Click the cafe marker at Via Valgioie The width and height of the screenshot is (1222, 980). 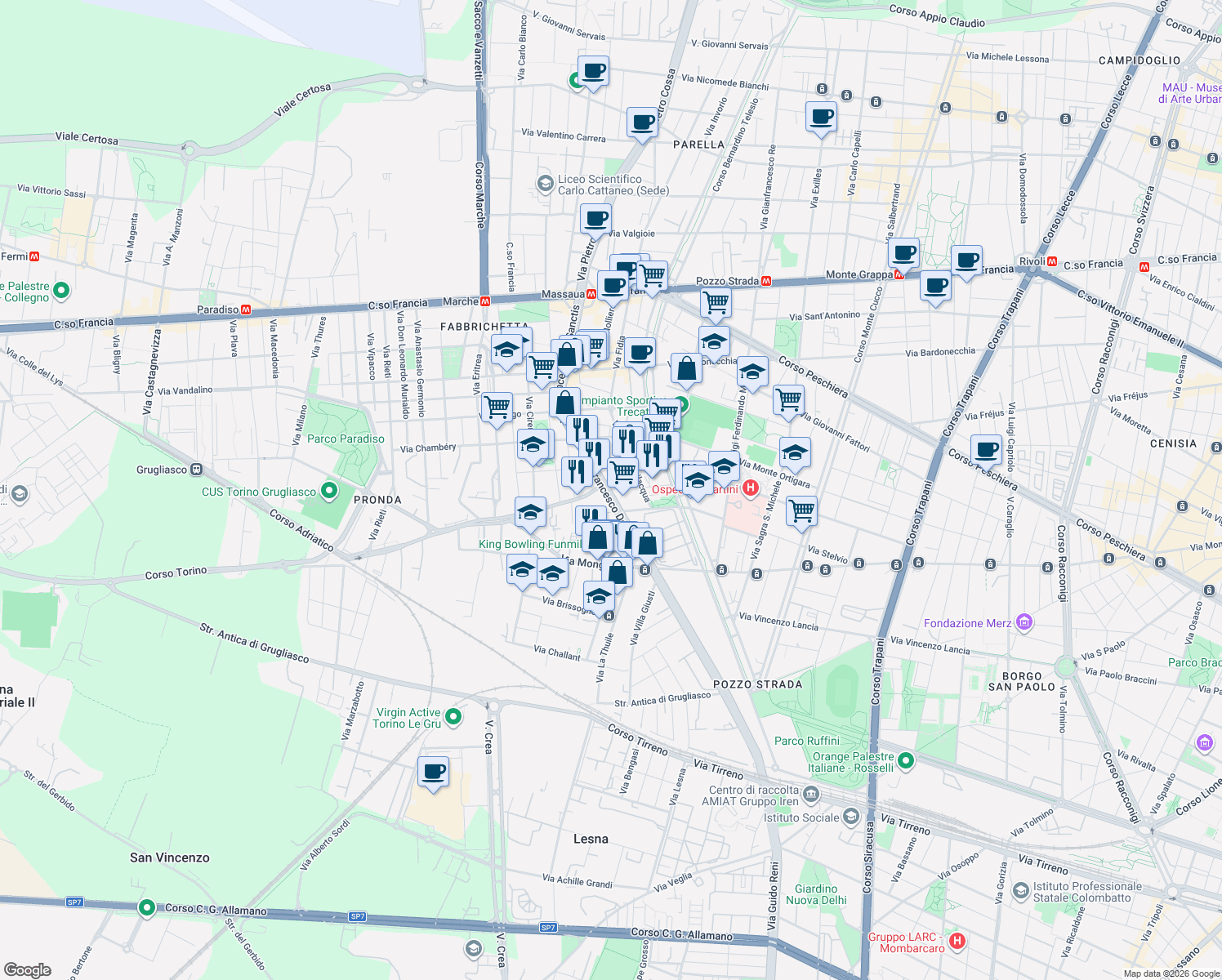click(x=595, y=221)
